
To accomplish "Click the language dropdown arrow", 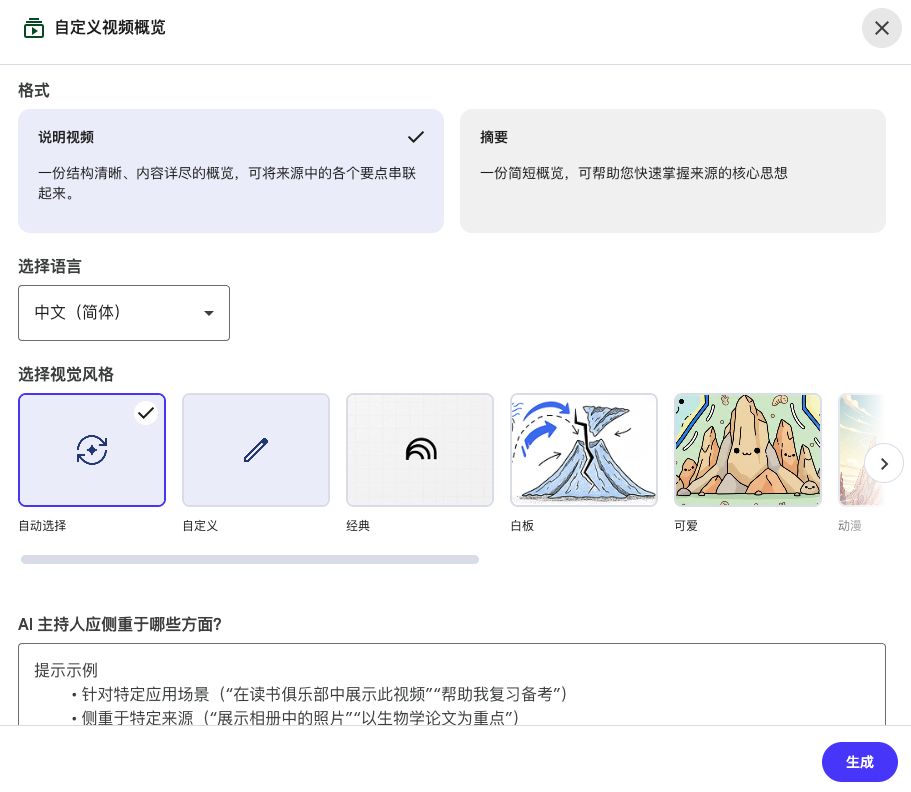I will (209, 313).
